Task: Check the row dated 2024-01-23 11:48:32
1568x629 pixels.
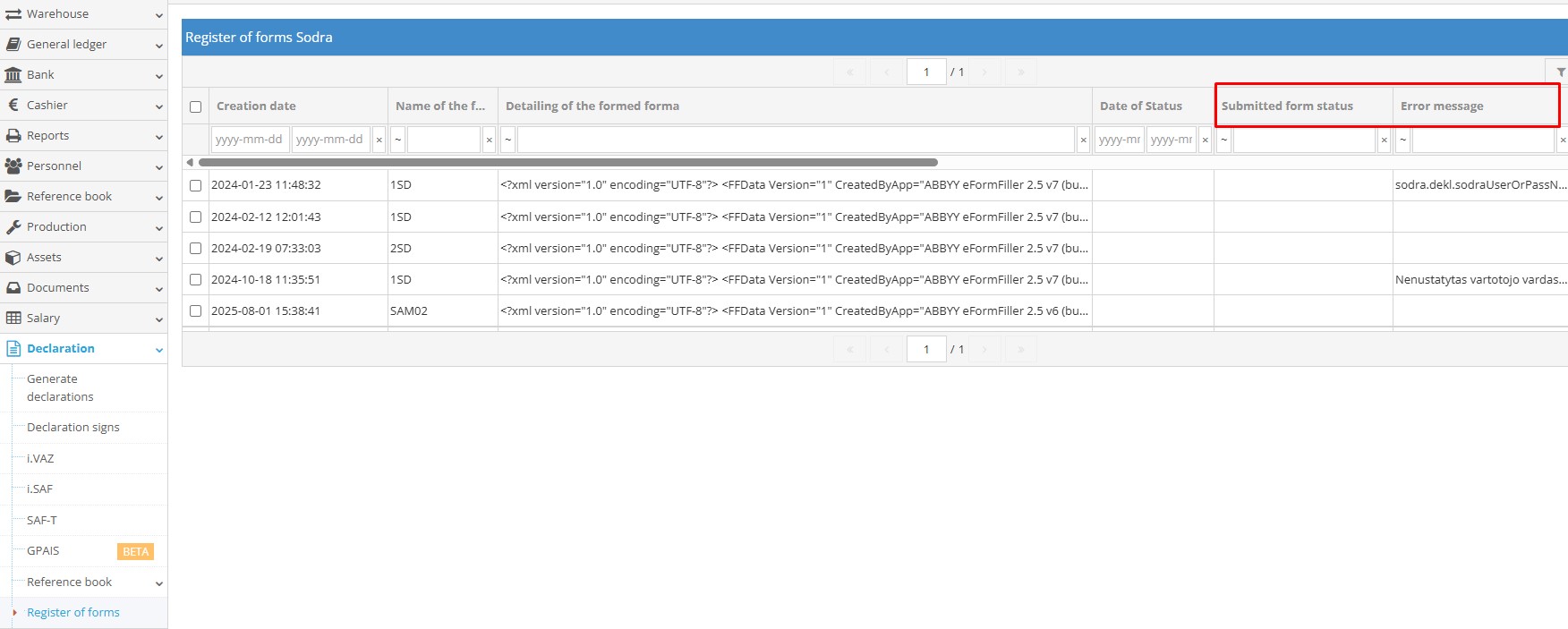Action: 195,185
